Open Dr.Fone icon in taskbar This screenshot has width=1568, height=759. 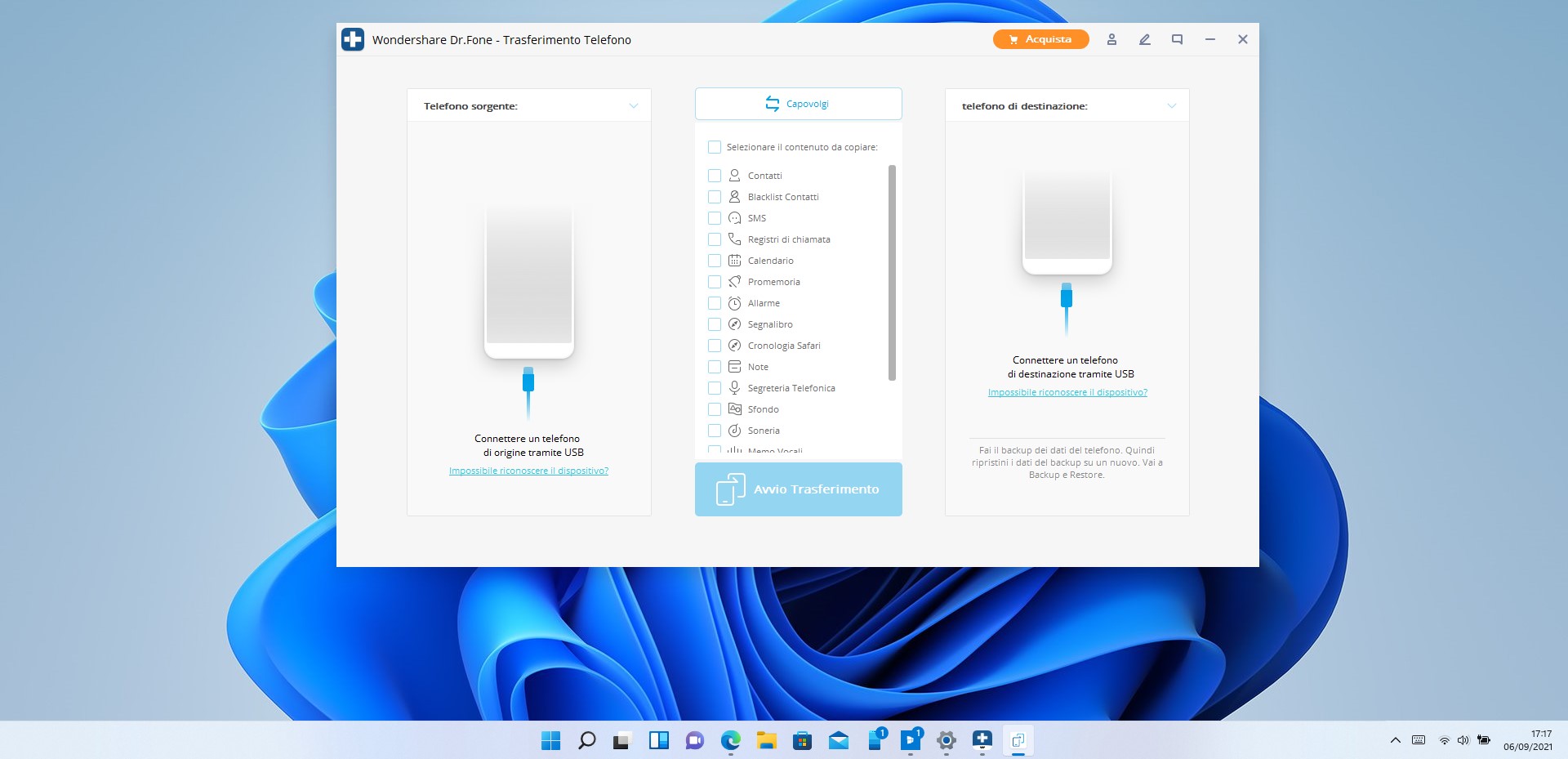click(982, 740)
